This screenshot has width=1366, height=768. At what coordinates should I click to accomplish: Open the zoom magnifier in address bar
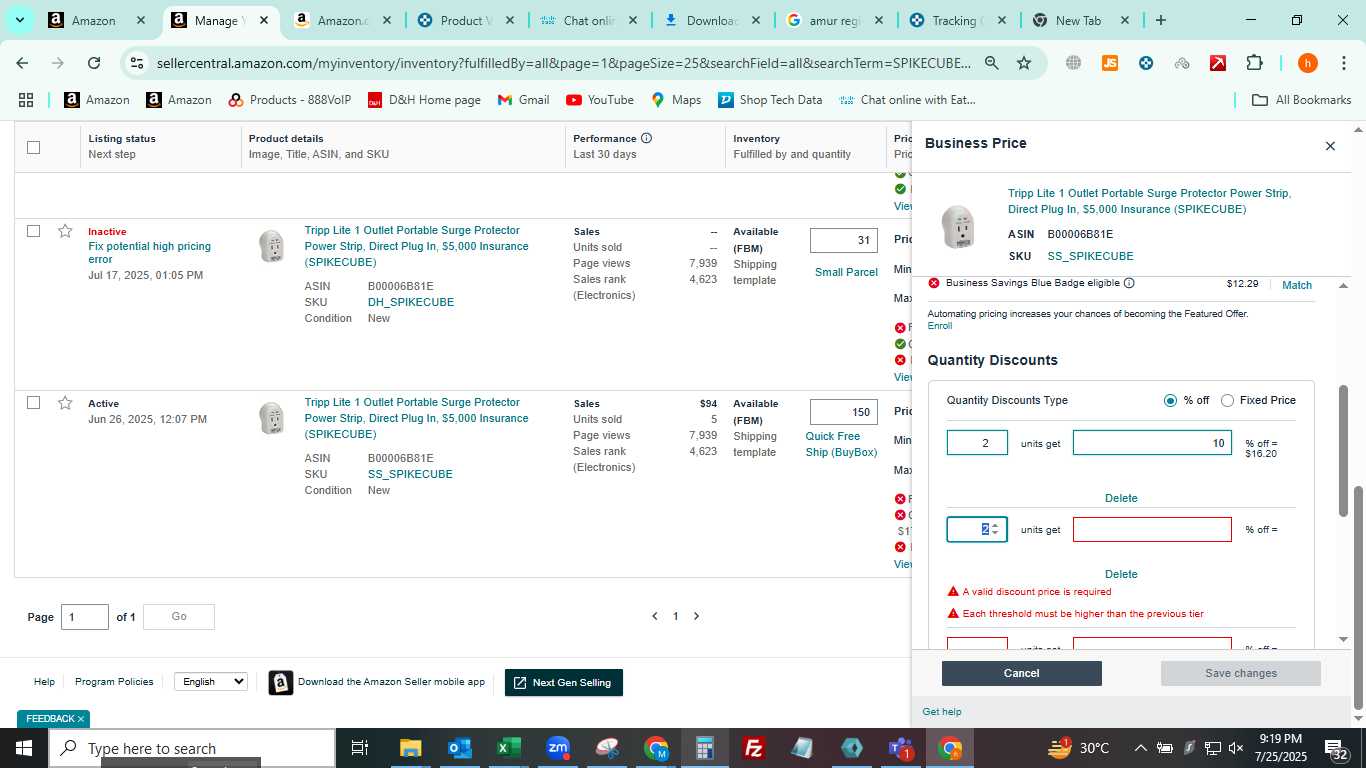[991, 63]
